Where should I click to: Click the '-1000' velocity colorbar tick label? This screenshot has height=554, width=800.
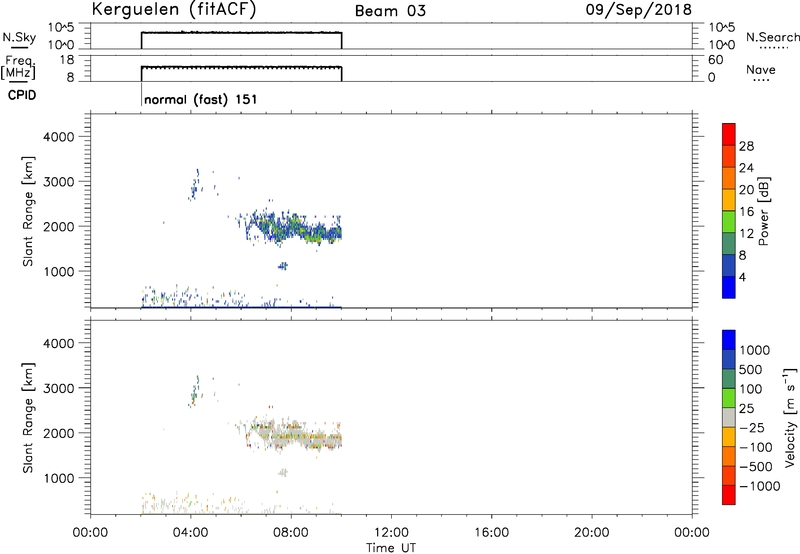click(x=759, y=486)
